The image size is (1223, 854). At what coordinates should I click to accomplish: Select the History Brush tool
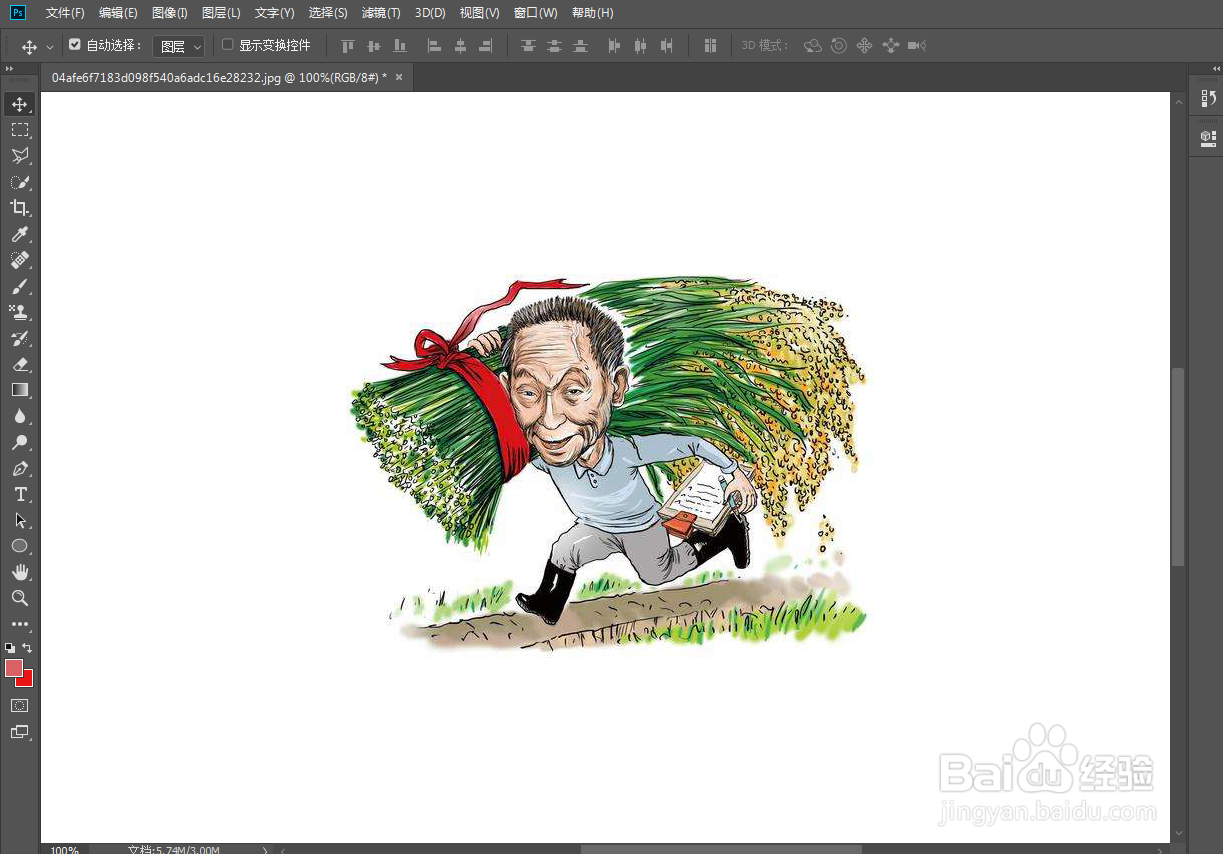coord(20,338)
